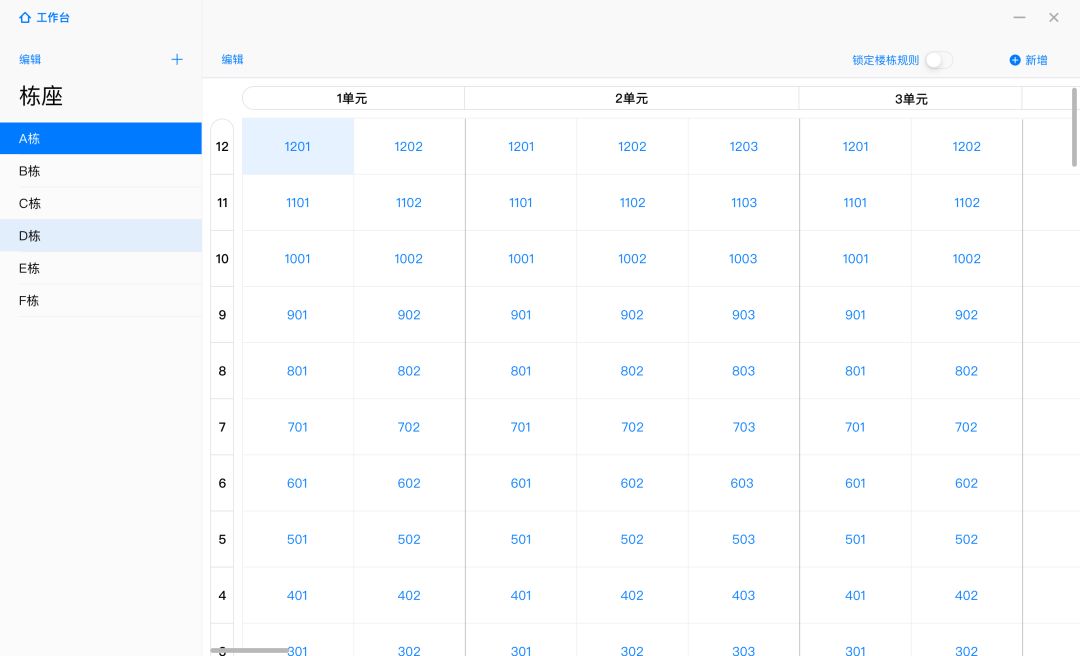The height and width of the screenshot is (656, 1080).
Task: Select room 1201 in 1单元
Action: point(298,146)
